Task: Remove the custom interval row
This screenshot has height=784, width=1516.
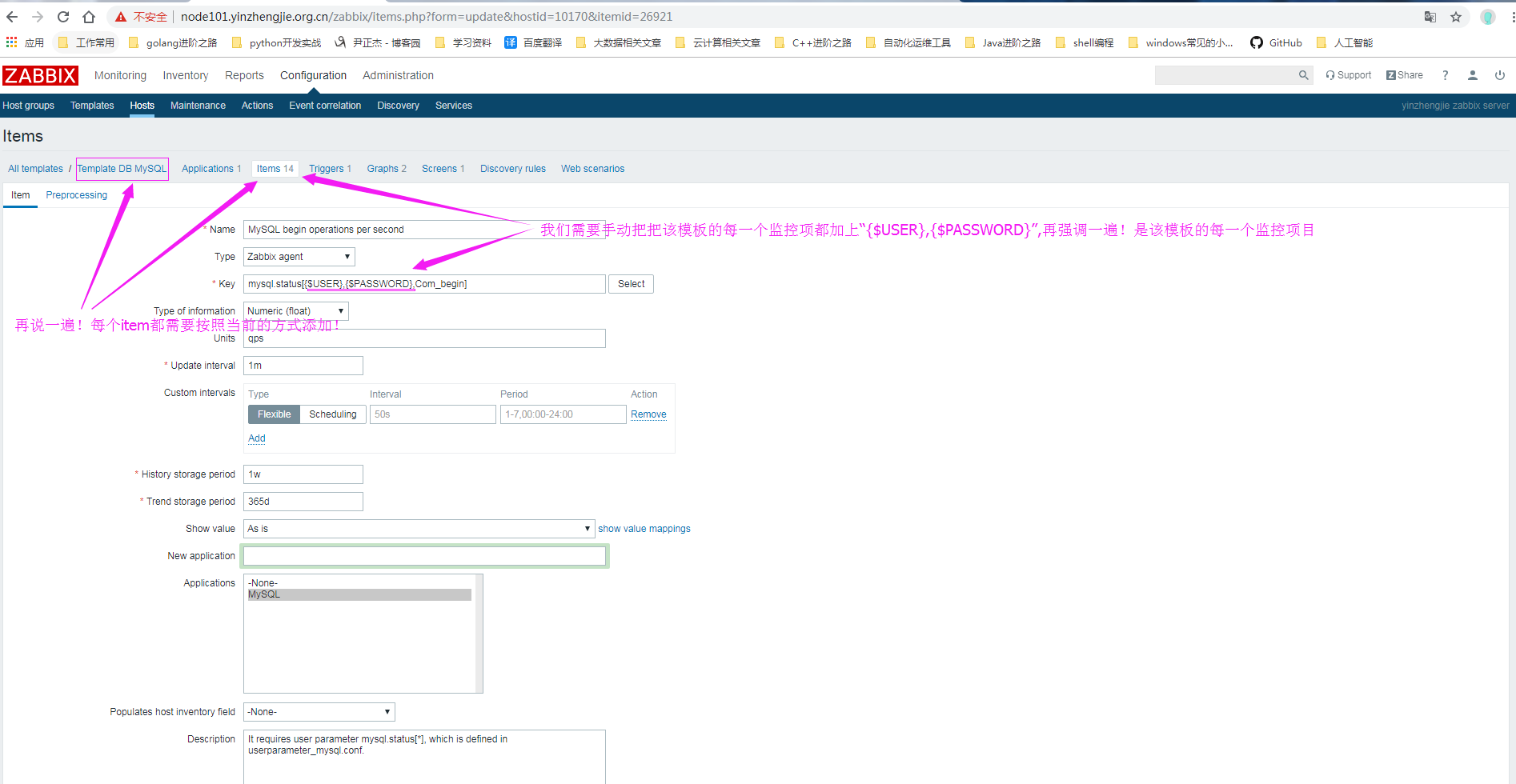Action: 648,414
